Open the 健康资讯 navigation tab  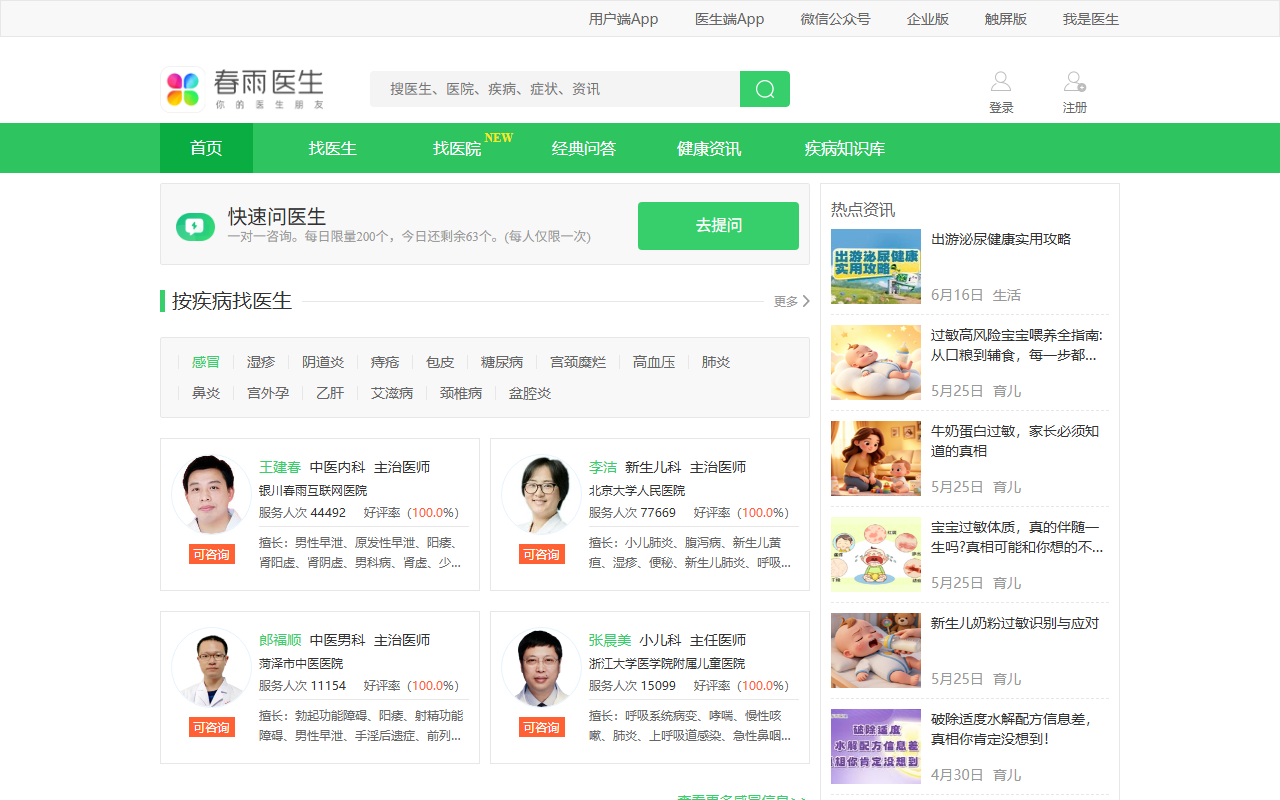(x=709, y=148)
